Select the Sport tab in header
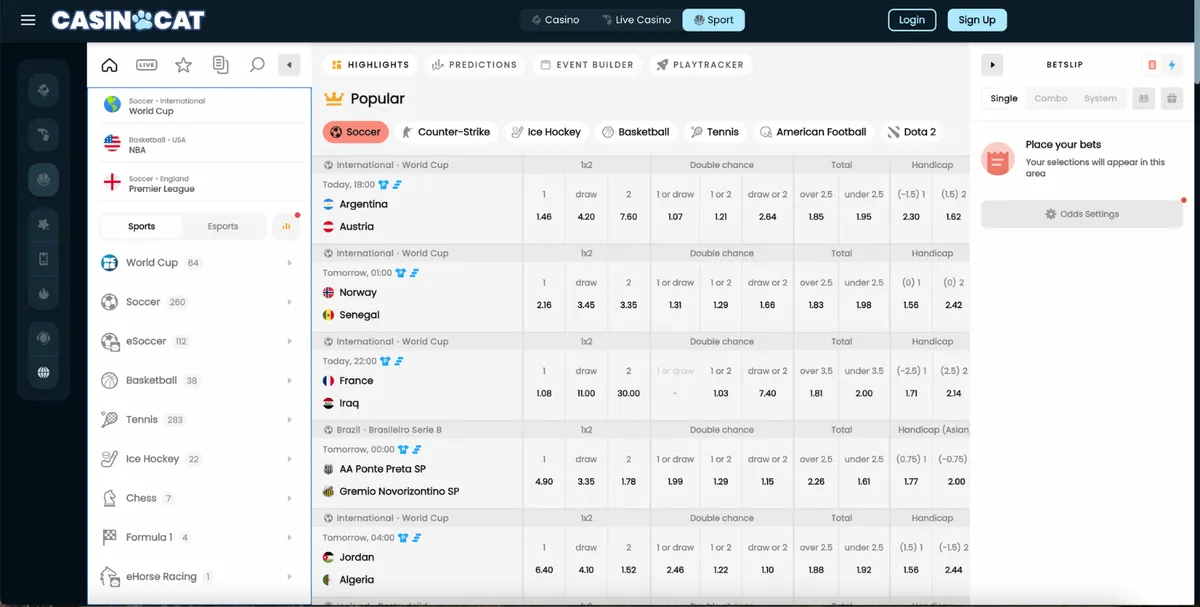1200x607 pixels. 713,20
